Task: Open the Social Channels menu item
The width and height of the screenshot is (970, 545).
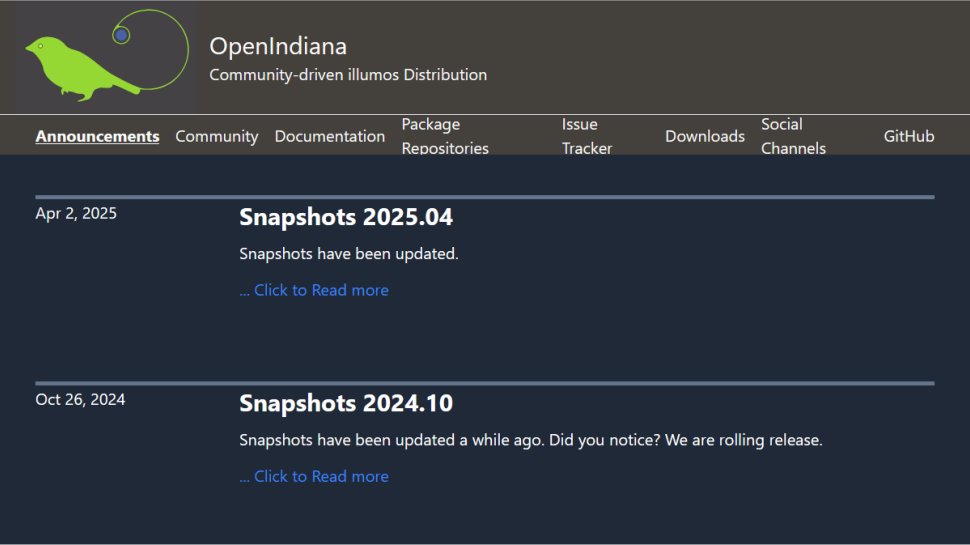Action: click(793, 136)
